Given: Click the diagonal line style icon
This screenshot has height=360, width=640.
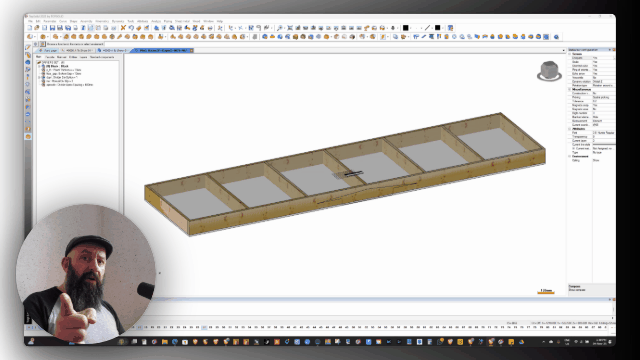Looking at the screenshot, I should tap(427, 28).
